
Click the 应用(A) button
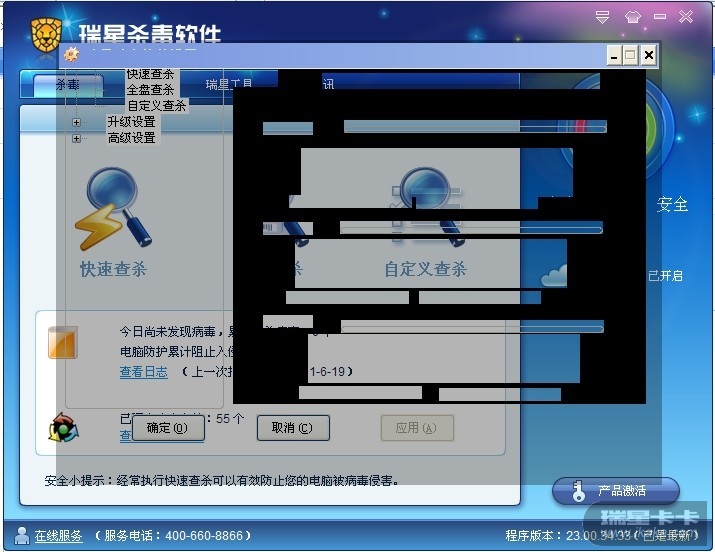(417, 428)
